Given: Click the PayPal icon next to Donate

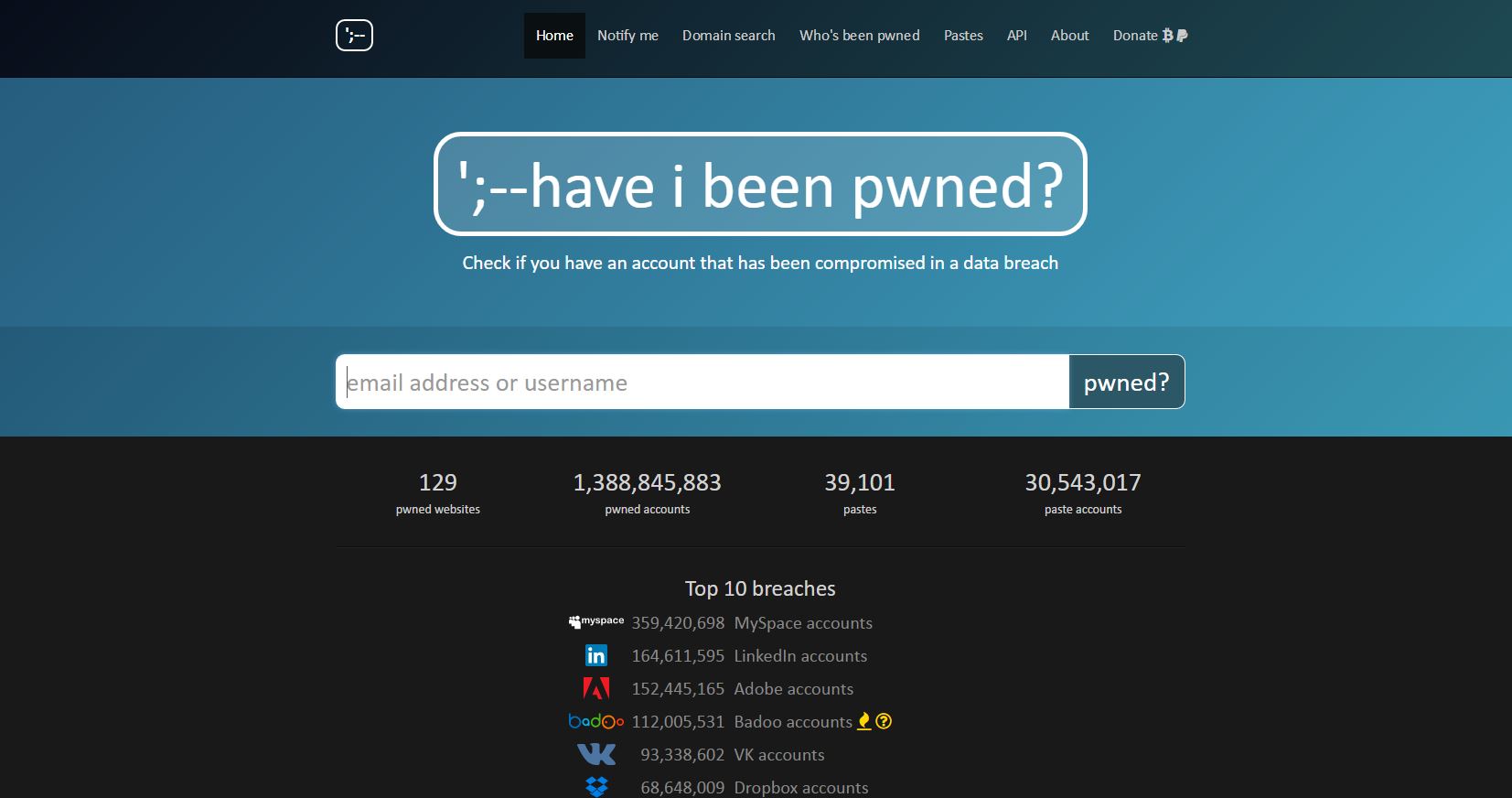Looking at the screenshot, I should [x=1182, y=36].
